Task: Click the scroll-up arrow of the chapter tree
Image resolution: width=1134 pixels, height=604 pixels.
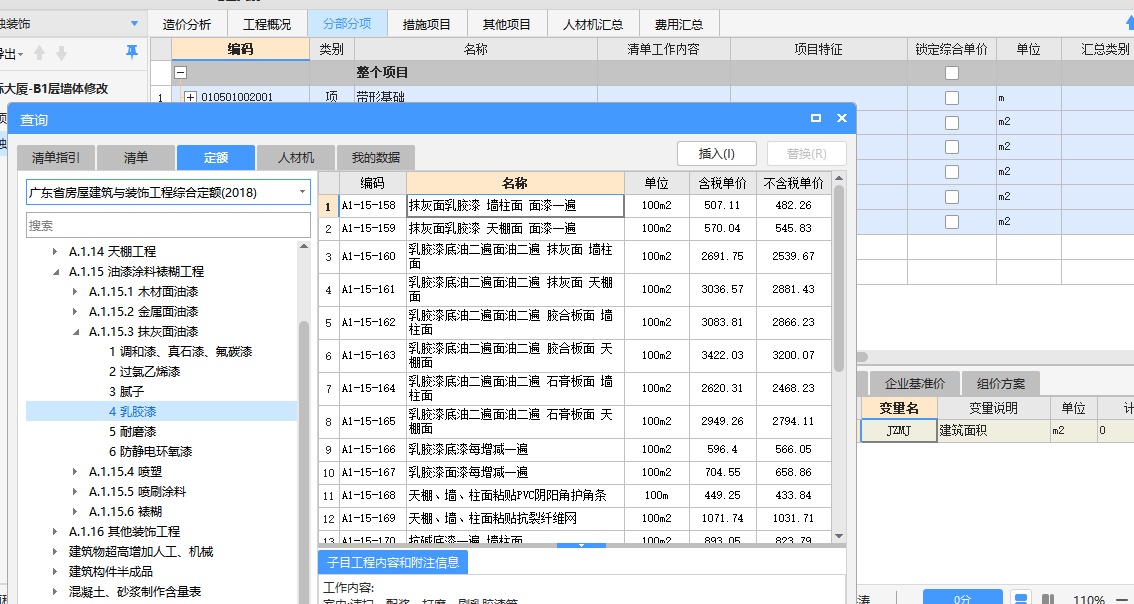Action: (304, 247)
